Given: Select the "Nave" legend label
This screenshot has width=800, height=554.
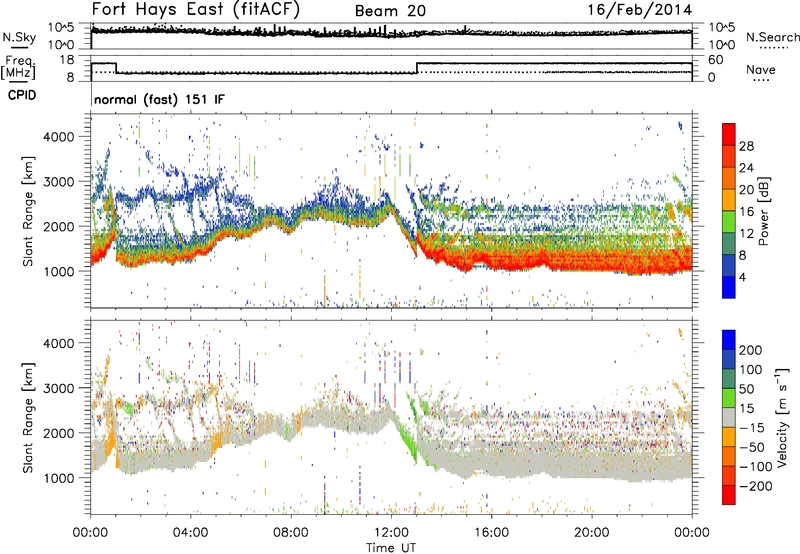Looking at the screenshot, I should 760,69.
